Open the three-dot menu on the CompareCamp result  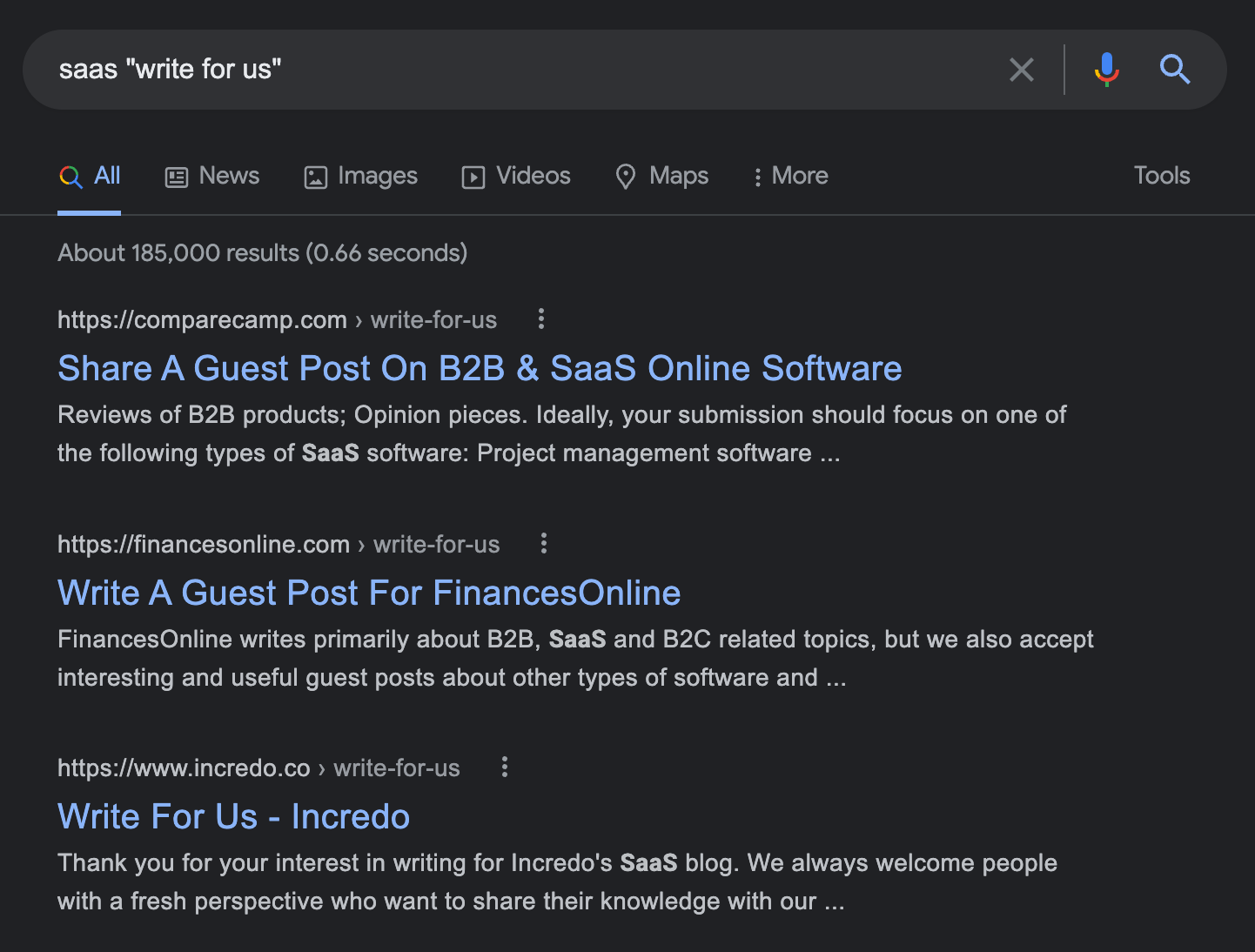coord(540,319)
